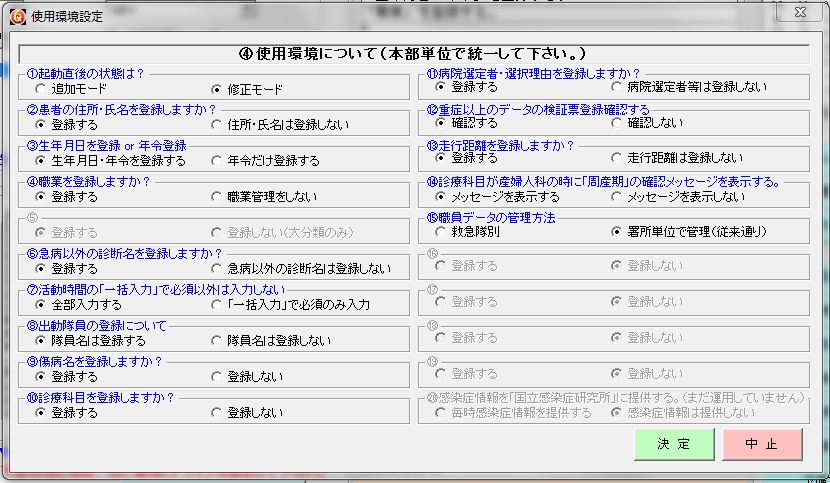Select 病院選定者等は登録しない option
Image resolution: width=830 pixels, height=483 pixels.
[616, 88]
